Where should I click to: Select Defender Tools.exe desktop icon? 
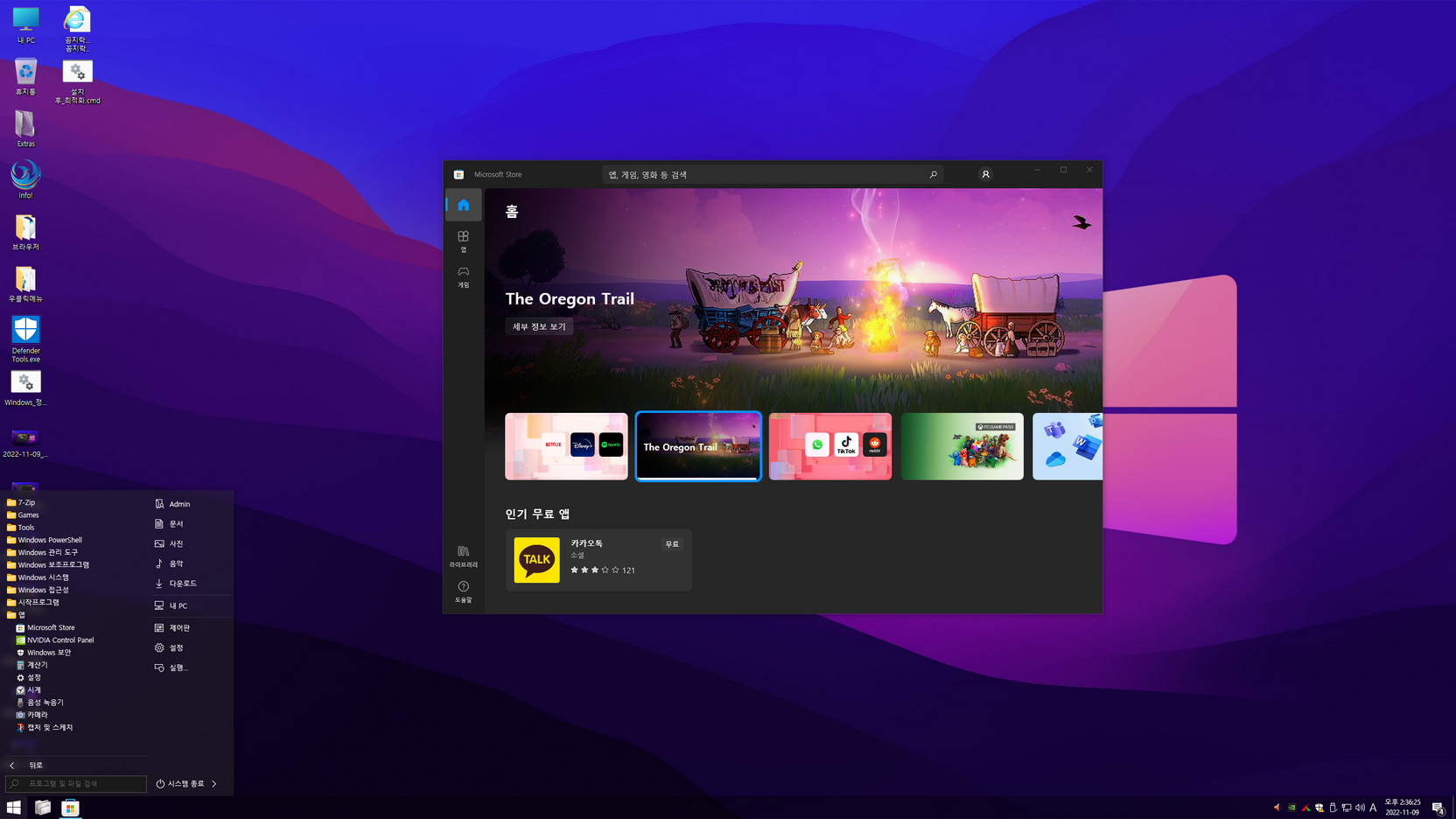tap(25, 339)
